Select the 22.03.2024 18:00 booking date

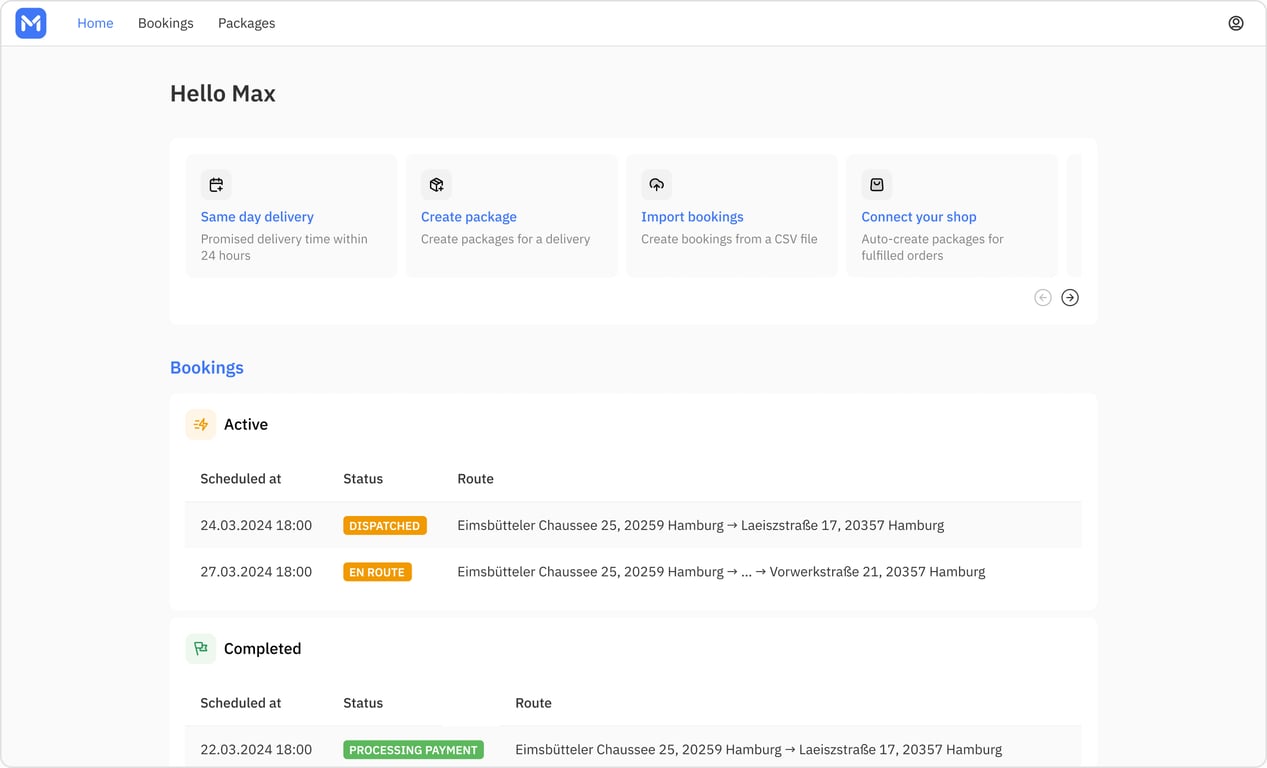click(x=256, y=749)
